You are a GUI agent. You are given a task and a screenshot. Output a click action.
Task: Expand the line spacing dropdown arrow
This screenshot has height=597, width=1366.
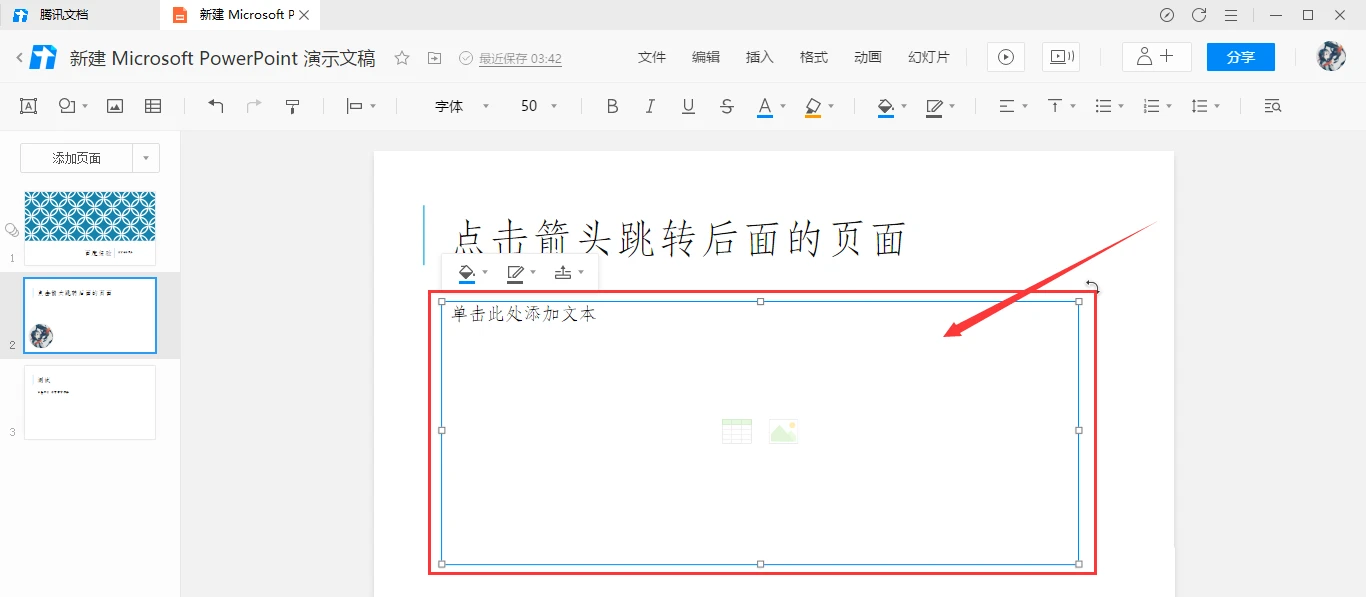[1217, 106]
